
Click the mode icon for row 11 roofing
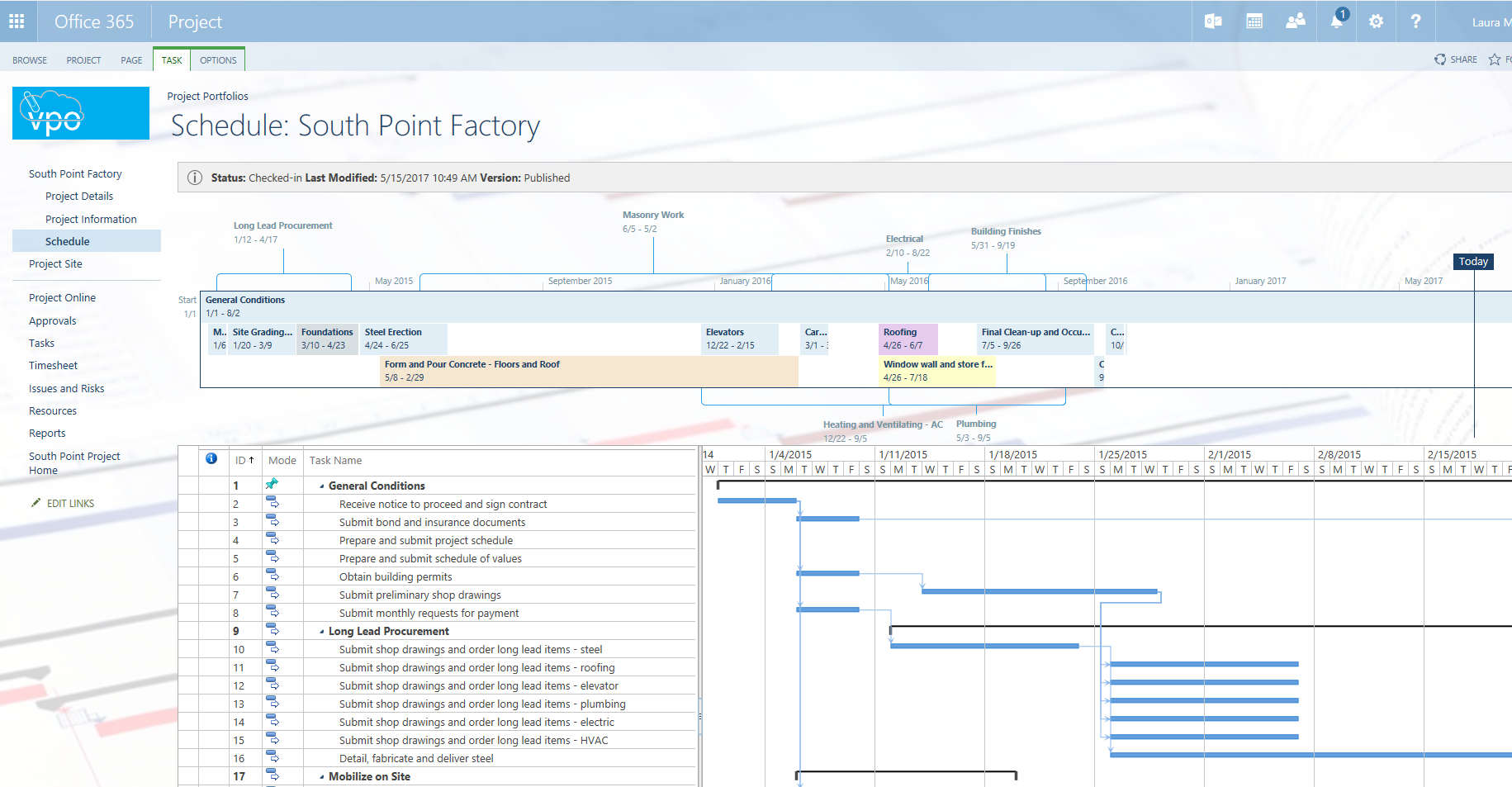(x=272, y=666)
